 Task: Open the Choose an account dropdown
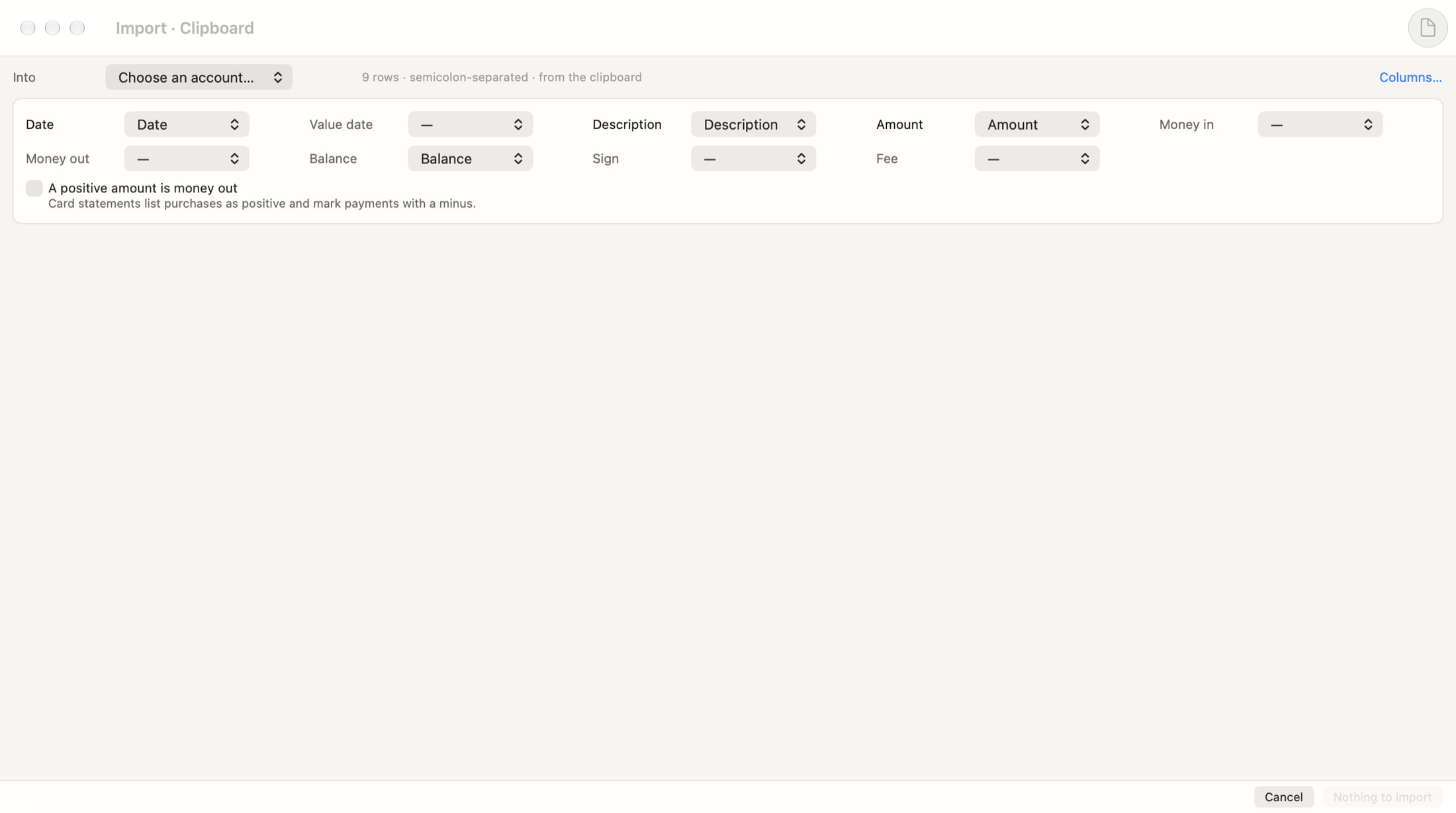tap(199, 77)
